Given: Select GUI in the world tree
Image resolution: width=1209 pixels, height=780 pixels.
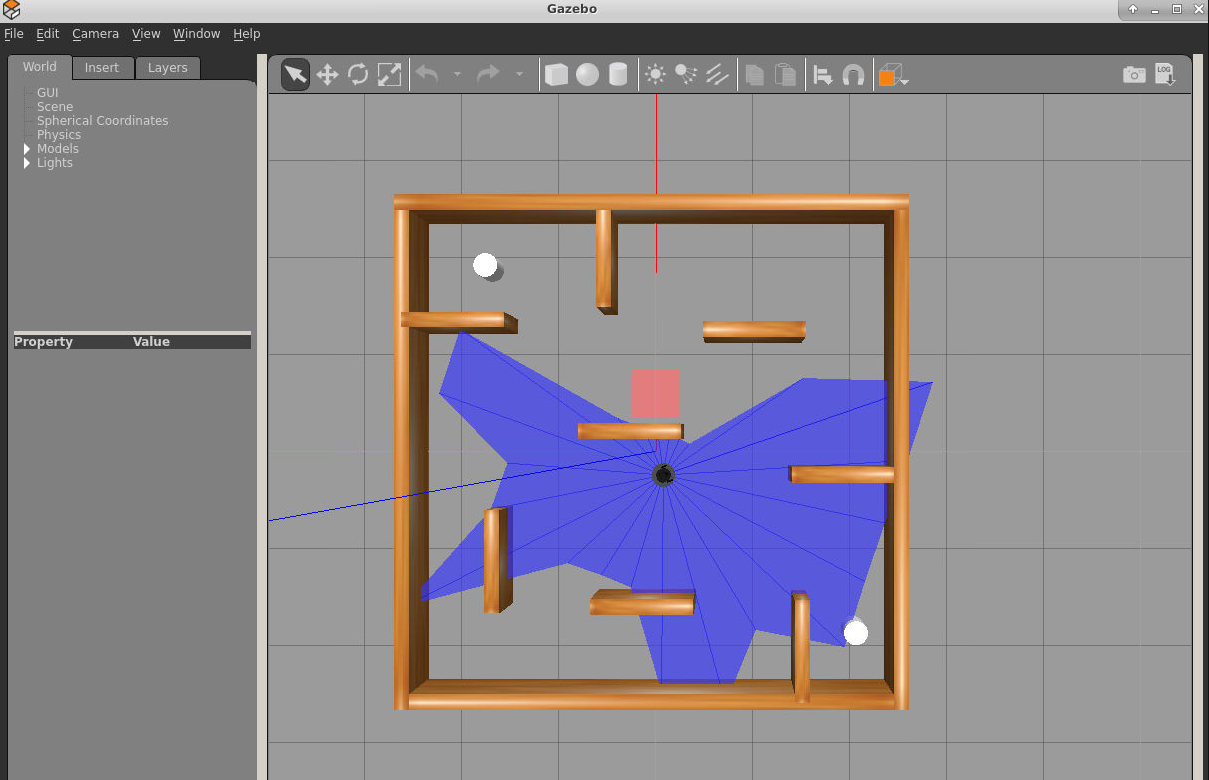Looking at the screenshot, I should click(48, 93).
